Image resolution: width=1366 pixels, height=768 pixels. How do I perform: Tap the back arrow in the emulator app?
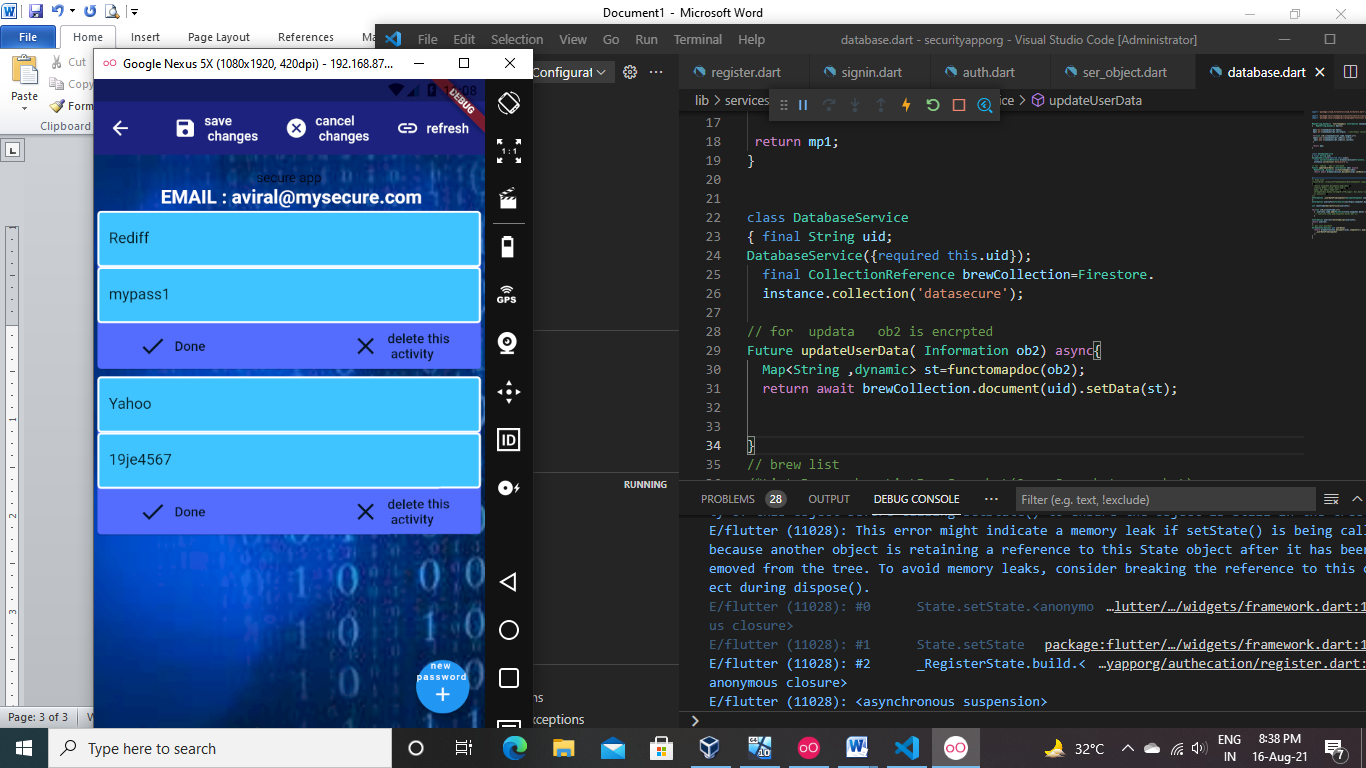coord(120,128)
